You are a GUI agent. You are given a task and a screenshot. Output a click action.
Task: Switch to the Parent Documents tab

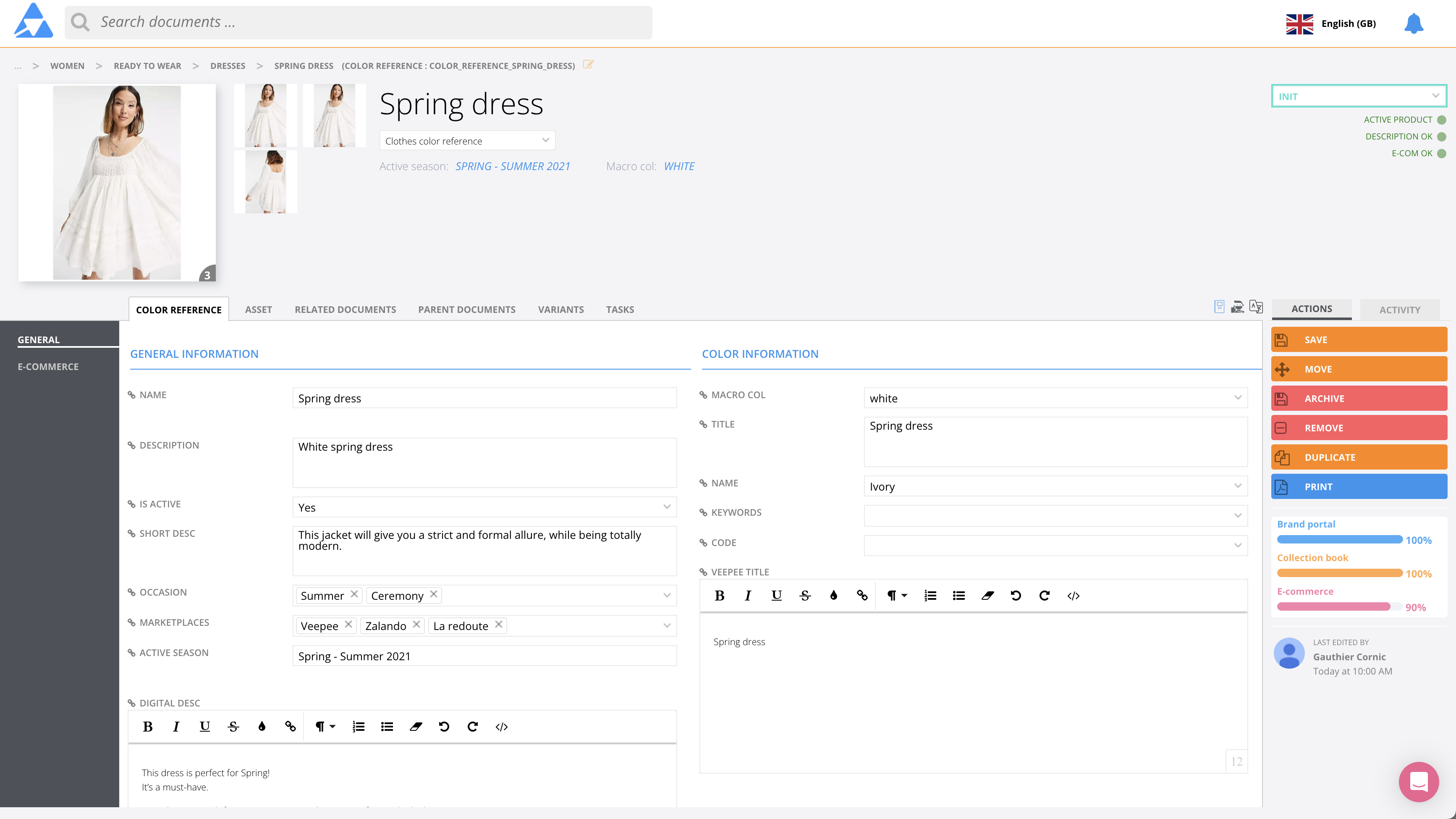[x=466, y=310]
